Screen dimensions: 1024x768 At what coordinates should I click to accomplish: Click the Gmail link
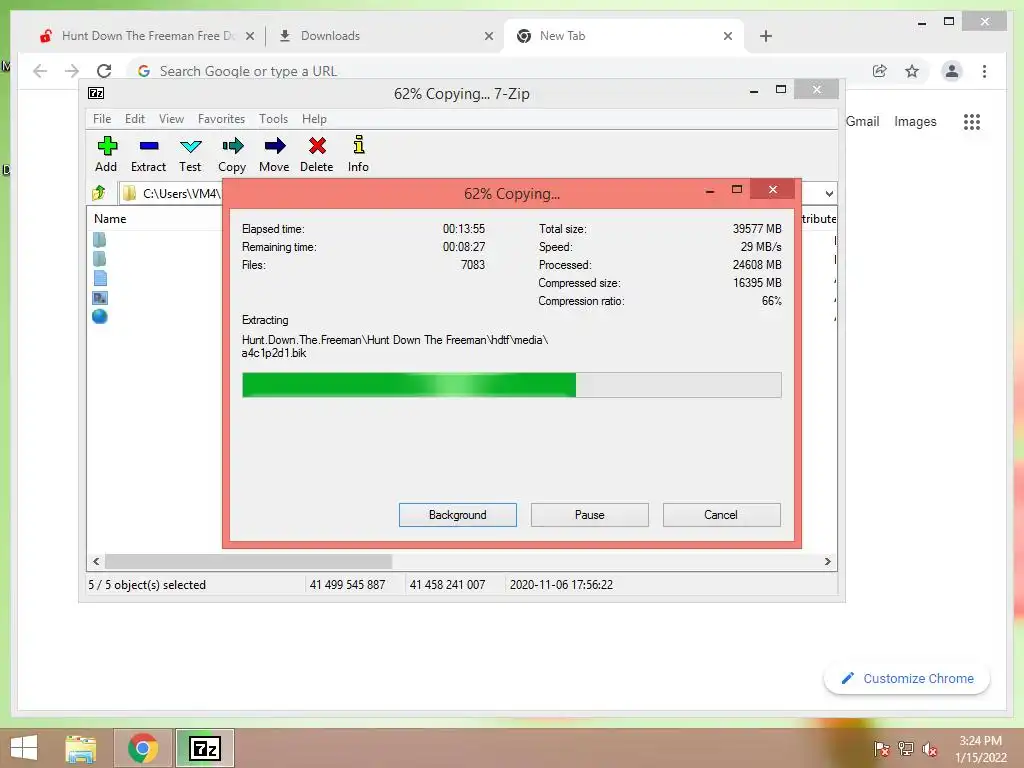(x=862, y=121)
